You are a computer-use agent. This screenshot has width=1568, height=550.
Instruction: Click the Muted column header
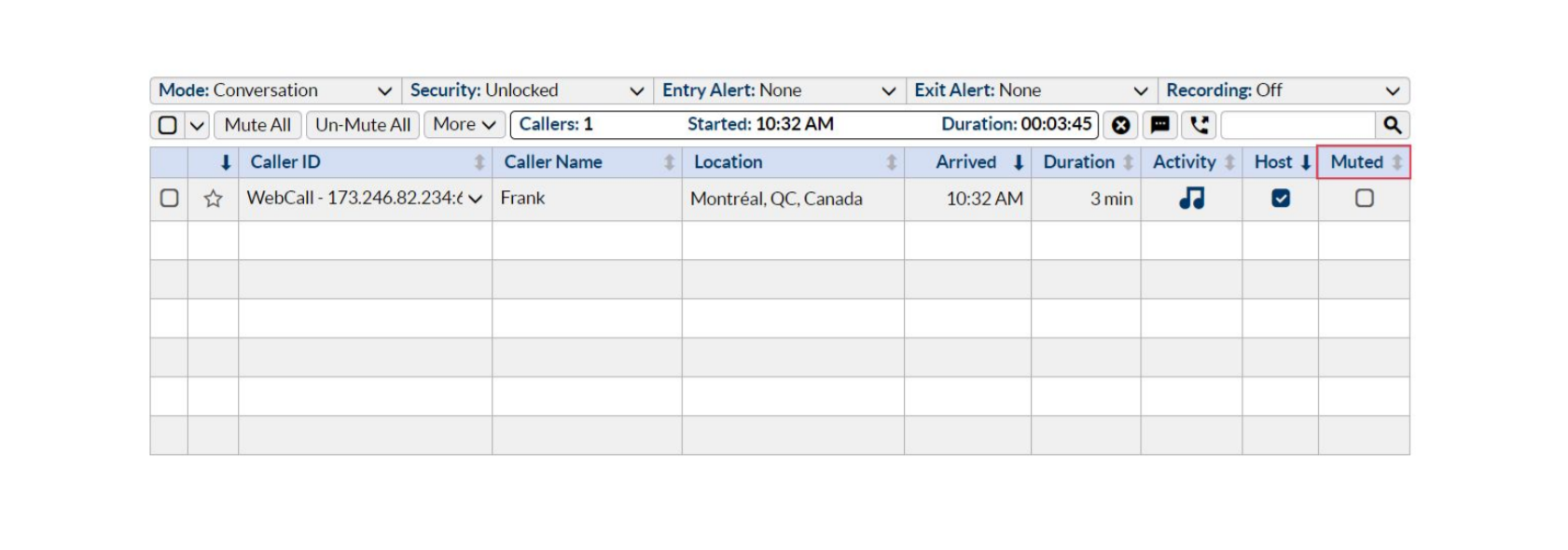click(x=1364, y=162)
